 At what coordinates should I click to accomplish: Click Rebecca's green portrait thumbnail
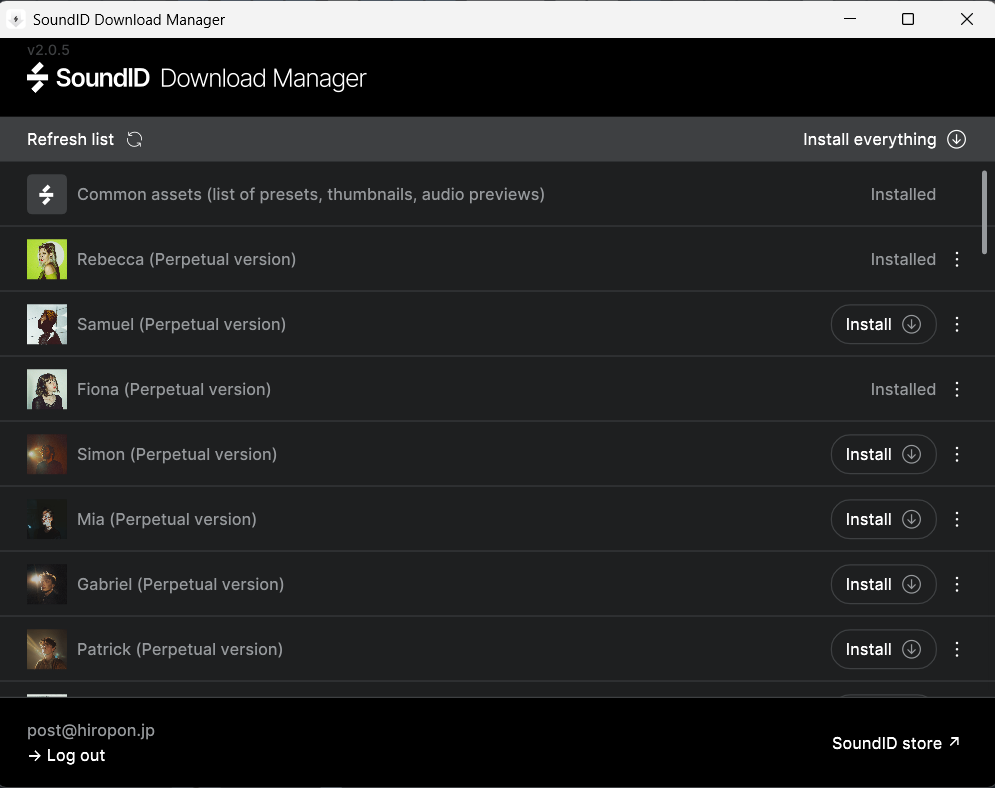(x=47, y=259)
